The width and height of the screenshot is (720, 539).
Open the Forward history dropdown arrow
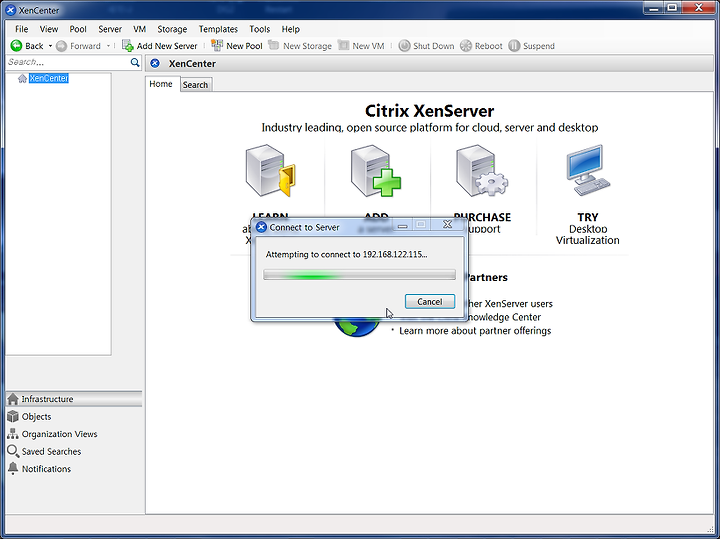point(108,46)
